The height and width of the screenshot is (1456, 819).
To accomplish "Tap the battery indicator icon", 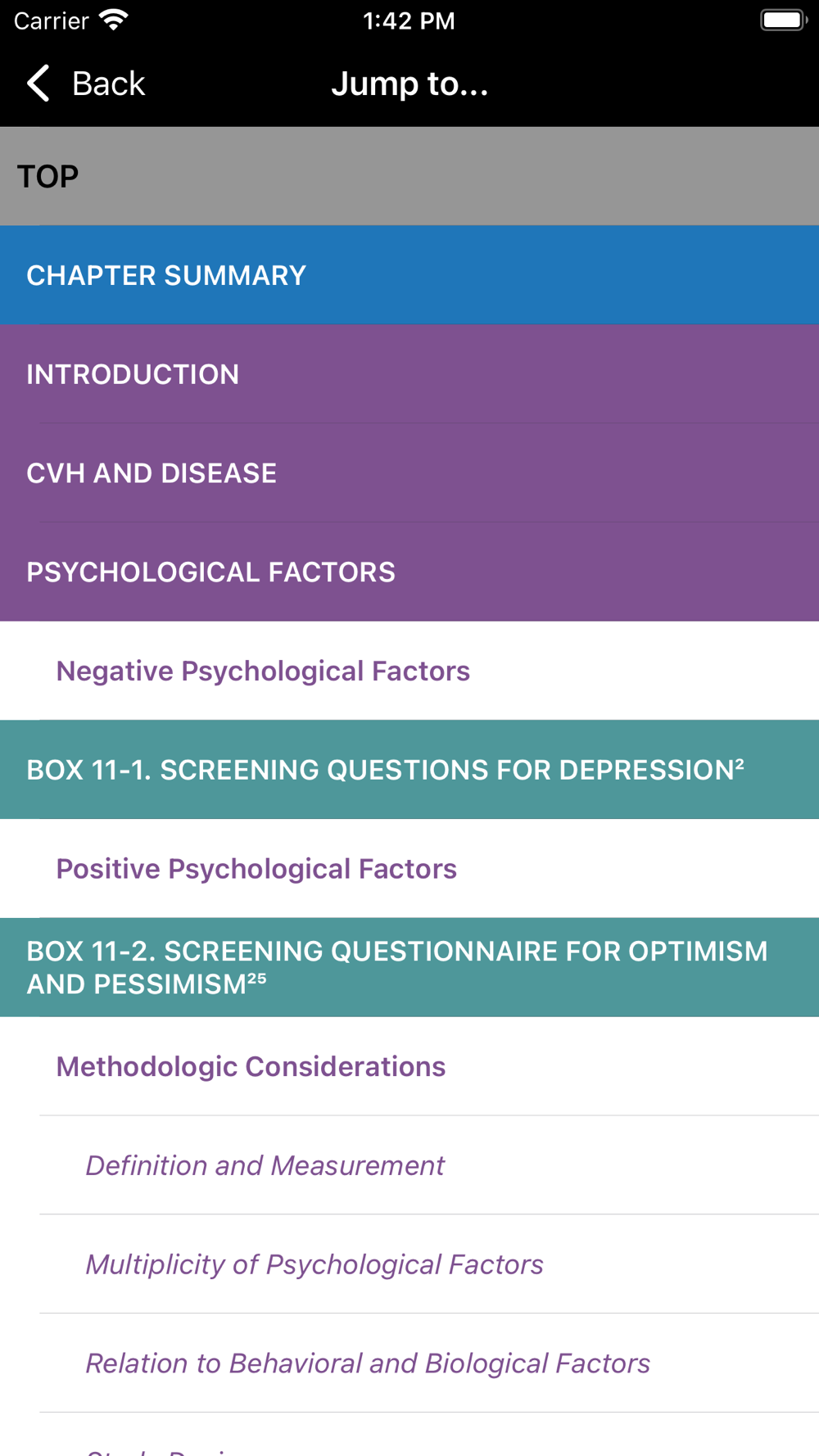I will 783,20.
